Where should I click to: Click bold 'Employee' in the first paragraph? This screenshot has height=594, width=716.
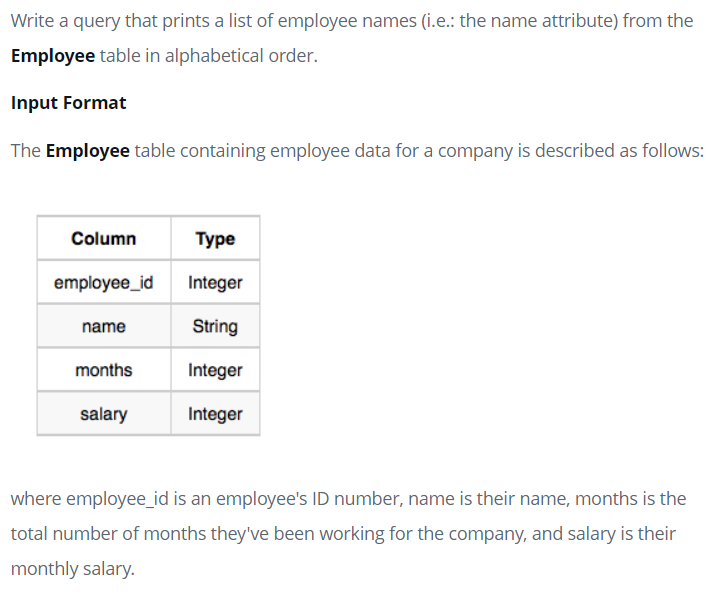point(53,56)
